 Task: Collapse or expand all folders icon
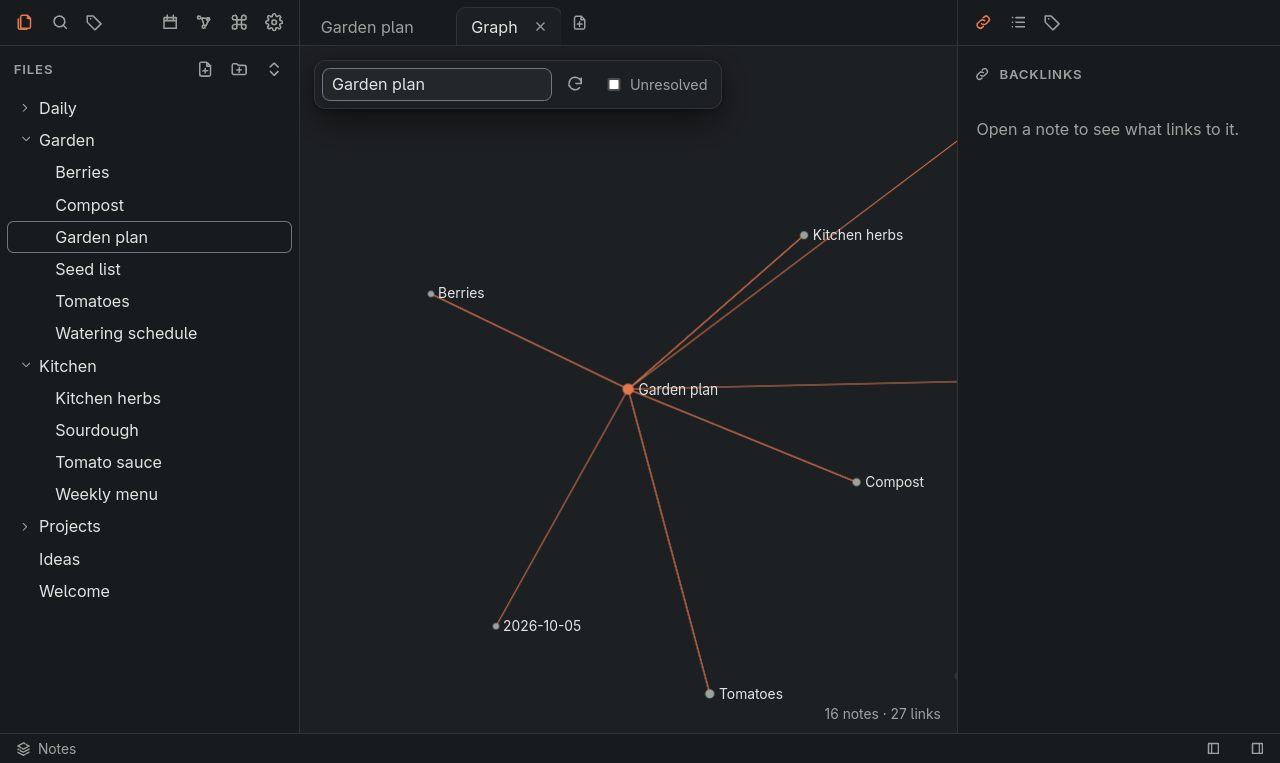tap(274, 69)
